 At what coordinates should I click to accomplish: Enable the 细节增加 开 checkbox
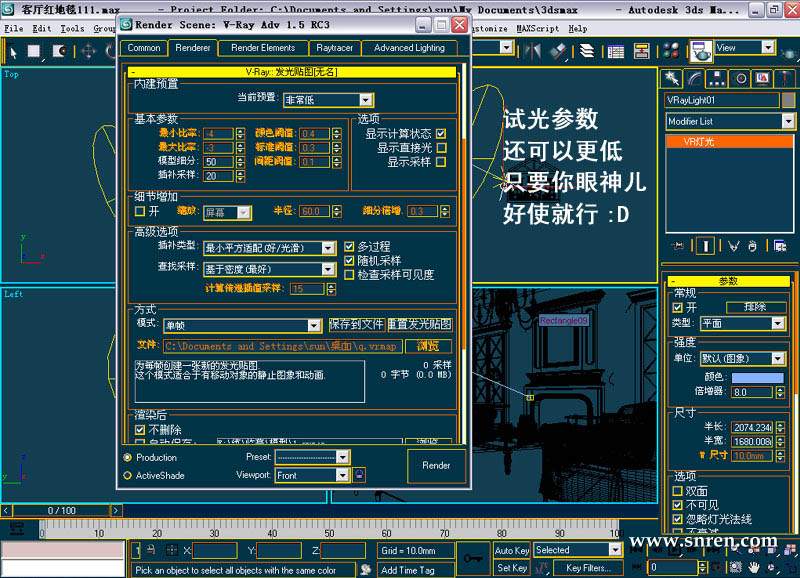[139, 211]
